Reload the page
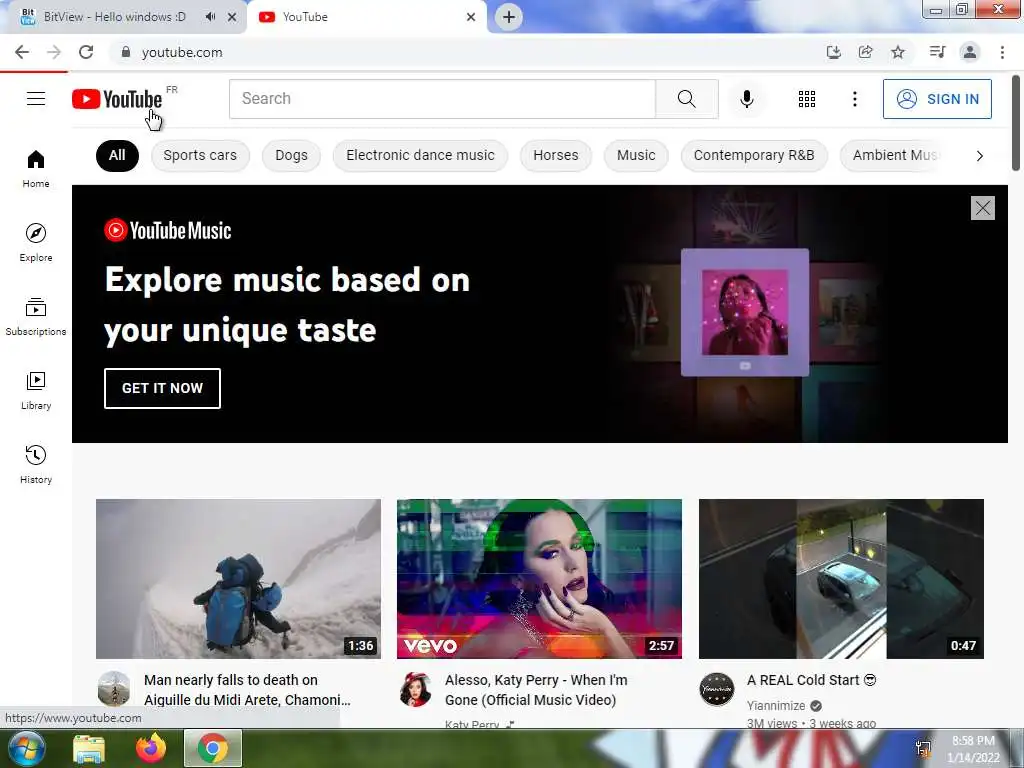The width and height of the screenshot is (1024, 768). pos(86,52)
